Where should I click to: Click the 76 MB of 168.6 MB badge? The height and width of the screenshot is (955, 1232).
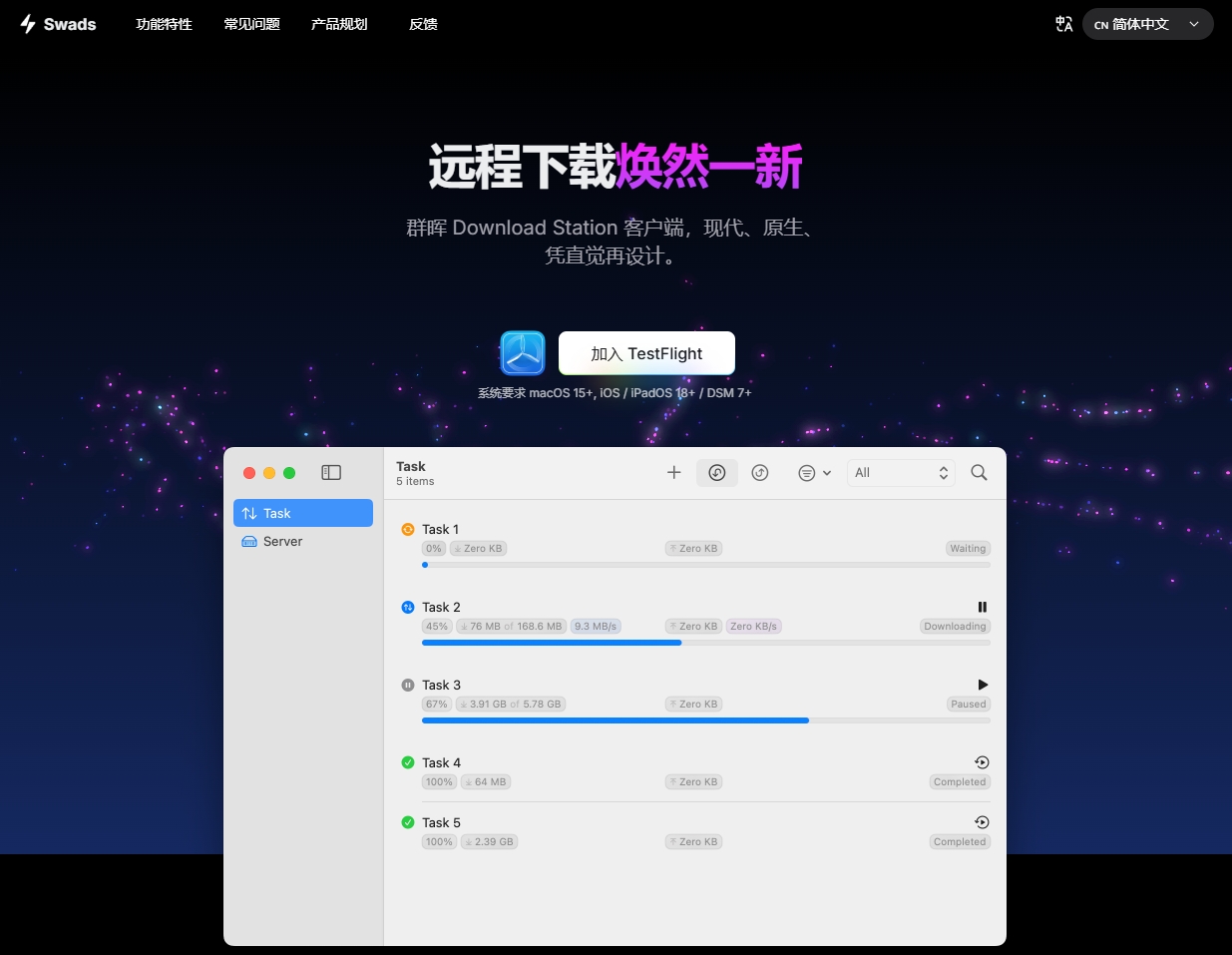tap(512, 627)
